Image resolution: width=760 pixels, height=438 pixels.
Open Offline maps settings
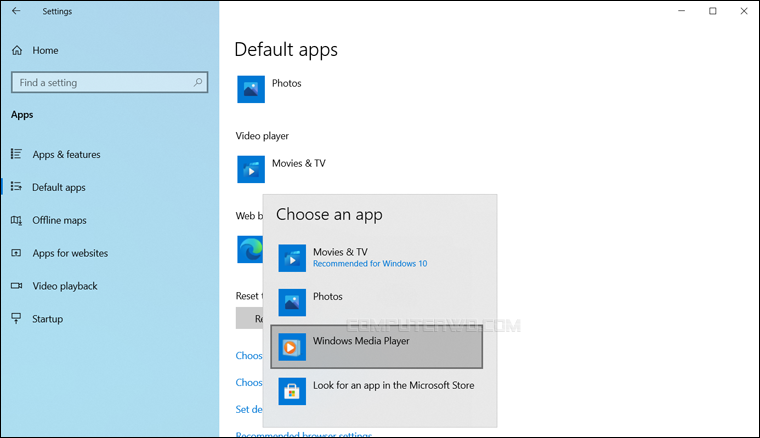pos(59,220)
